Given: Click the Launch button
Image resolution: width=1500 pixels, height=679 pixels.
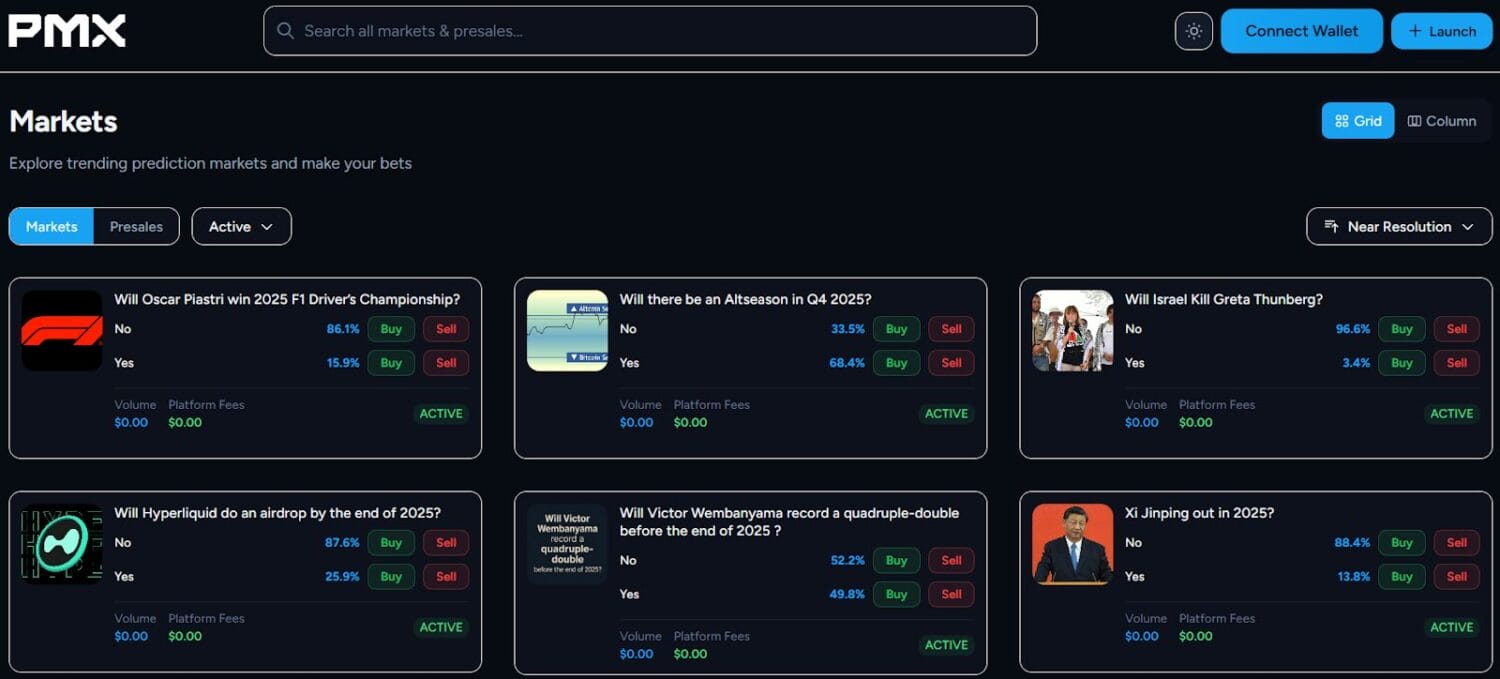Looking at the screenshot, I should 1441,31.
